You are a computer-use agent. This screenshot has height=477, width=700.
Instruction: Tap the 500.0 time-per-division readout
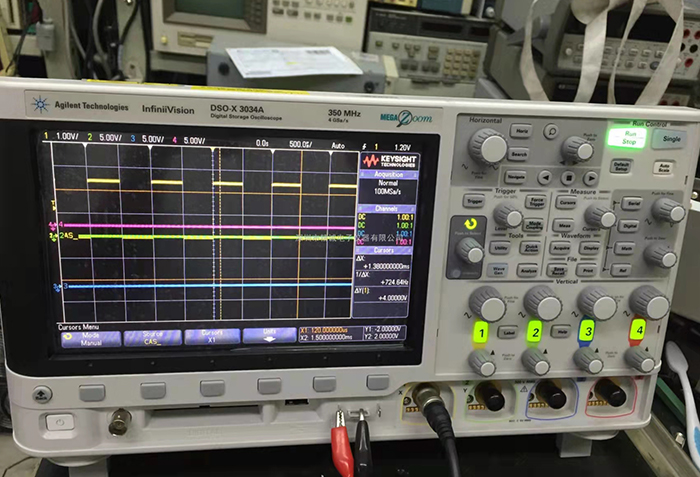(x=300, y=144)
